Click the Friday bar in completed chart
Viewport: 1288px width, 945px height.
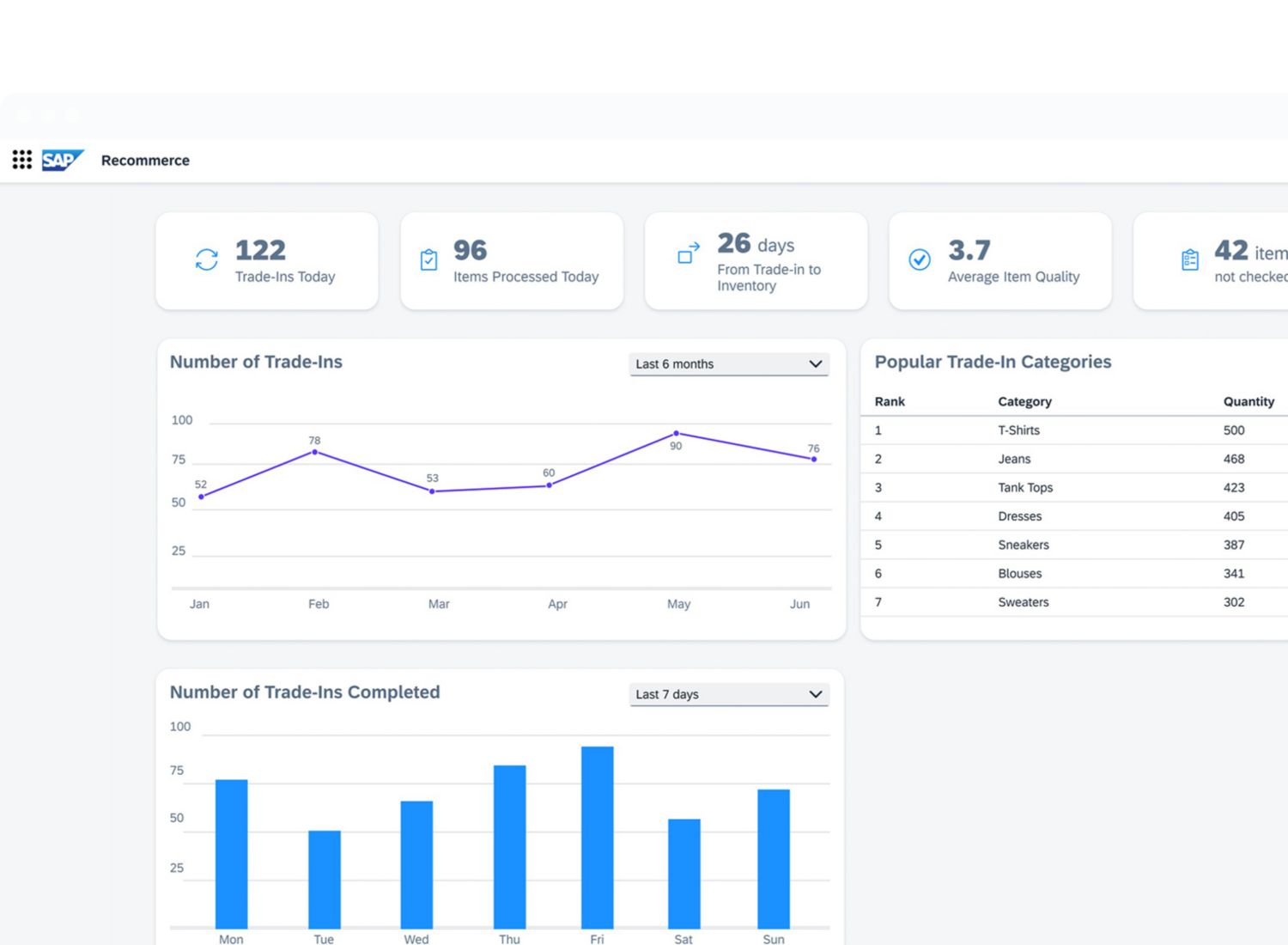pyautogui.click(x=597, y=837)
